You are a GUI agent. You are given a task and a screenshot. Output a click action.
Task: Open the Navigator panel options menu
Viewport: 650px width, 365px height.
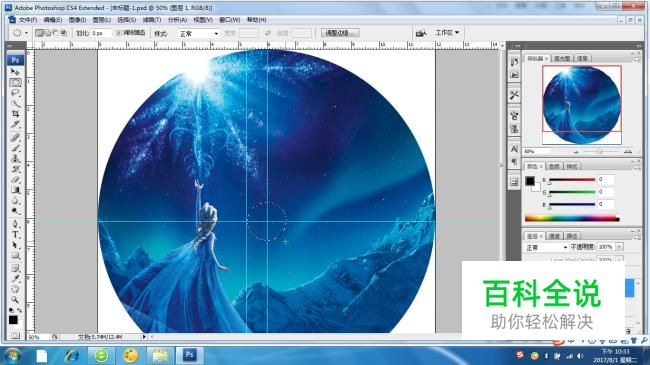click(637, 60)
